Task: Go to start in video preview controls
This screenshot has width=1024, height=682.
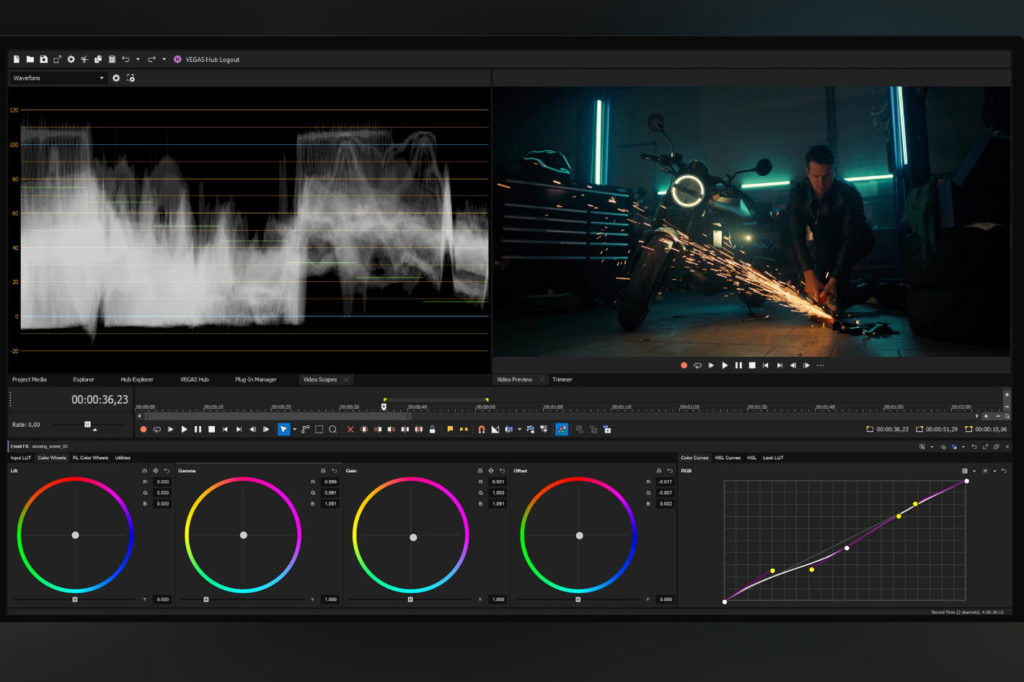Action: (x=766, y=365)
